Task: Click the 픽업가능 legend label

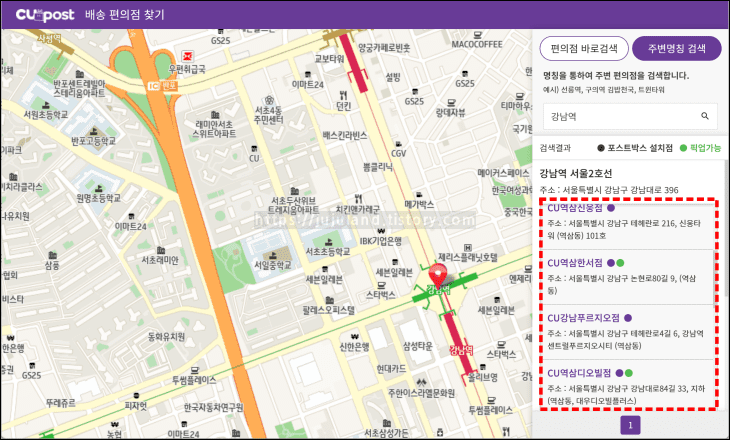Action: (705, 148)
